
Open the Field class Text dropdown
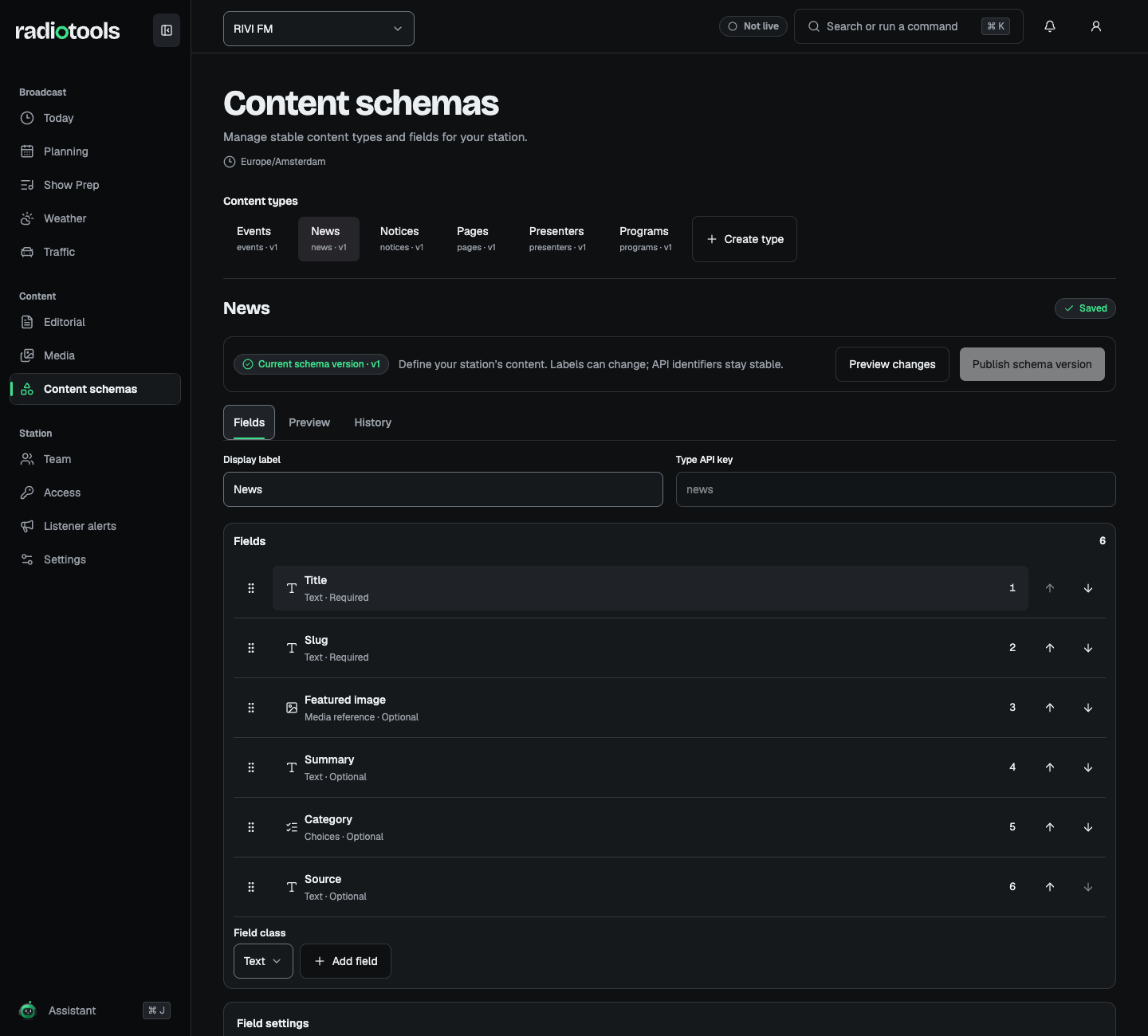point(263,961)
